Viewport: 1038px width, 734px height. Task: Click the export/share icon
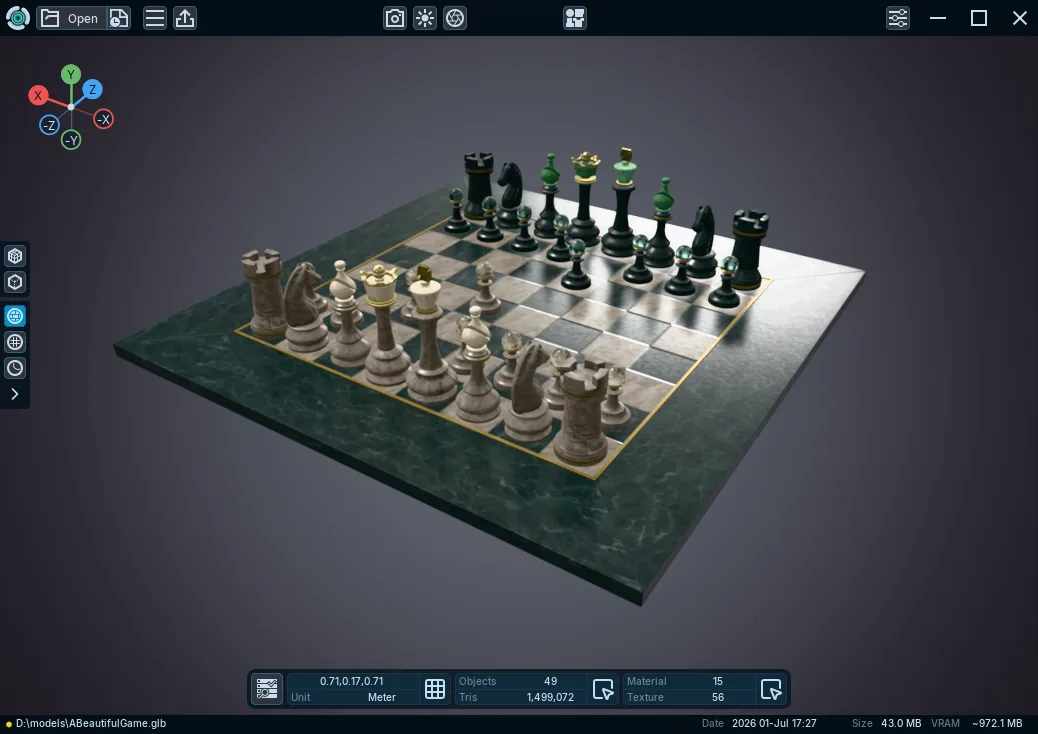[x=185, y=18]
